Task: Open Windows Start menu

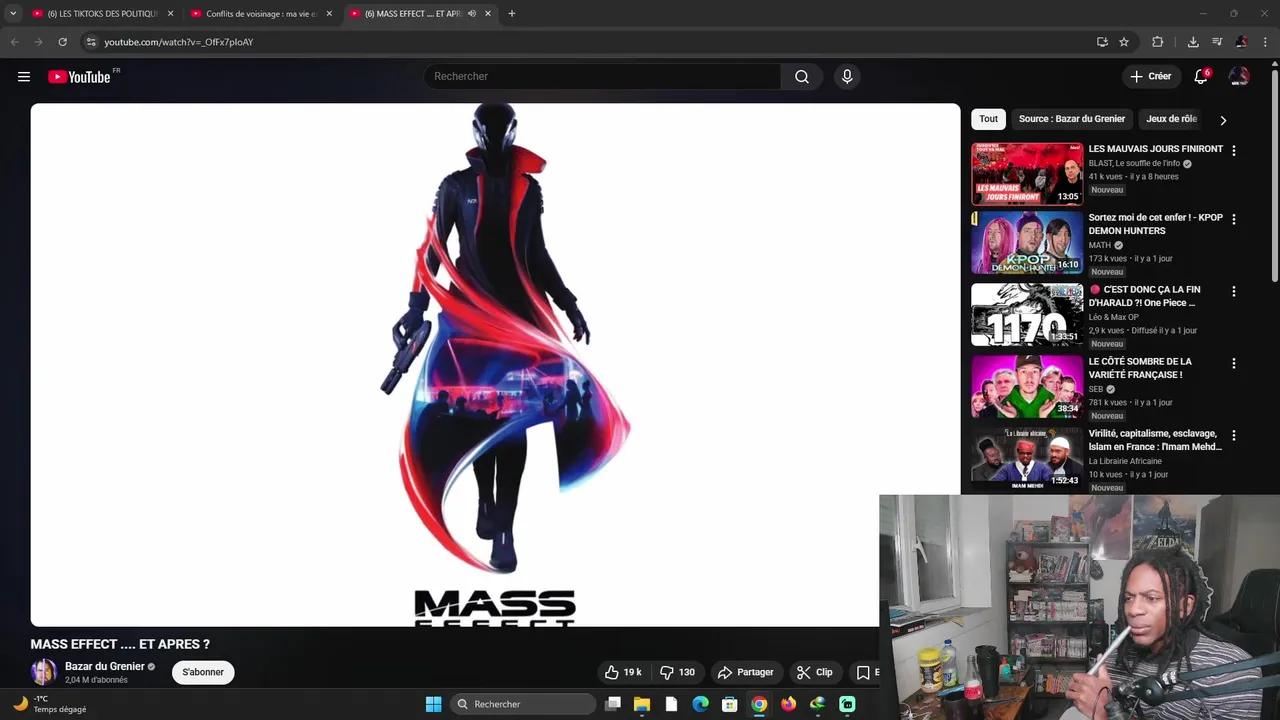Action: (433, 704)
